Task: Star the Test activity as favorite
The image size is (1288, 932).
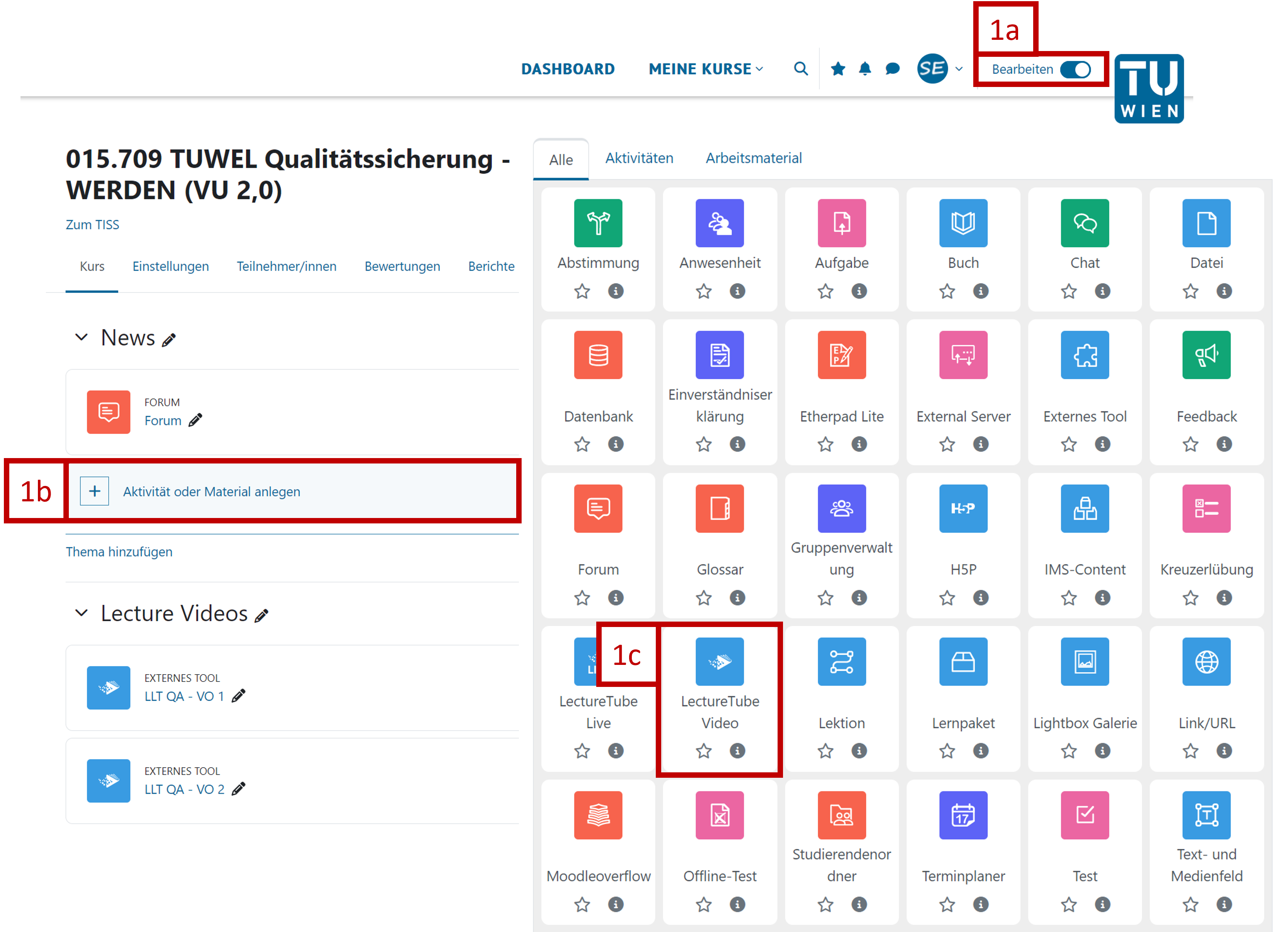Action: 1069,905
